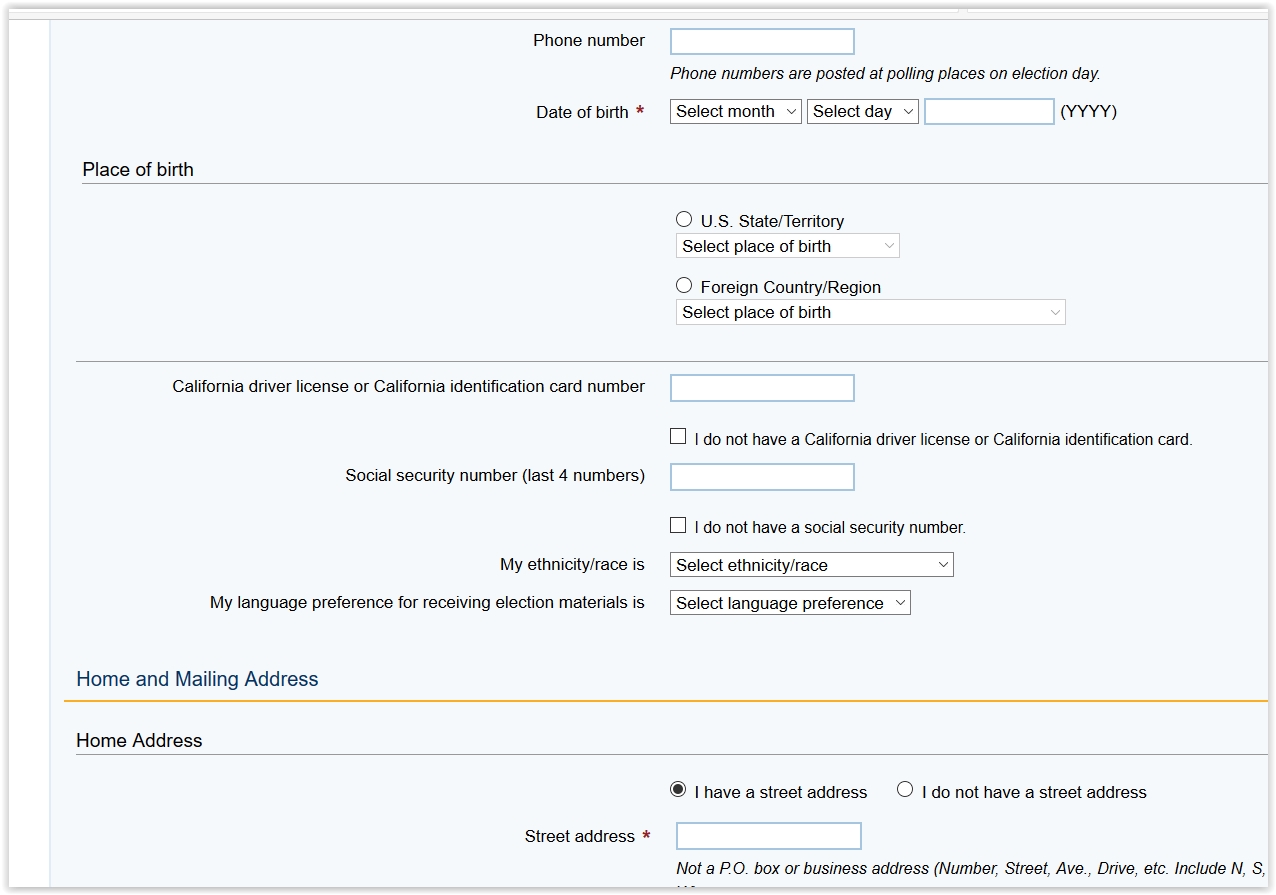
Task: Click the election materials language preference label
Action: tap(427, 603)
